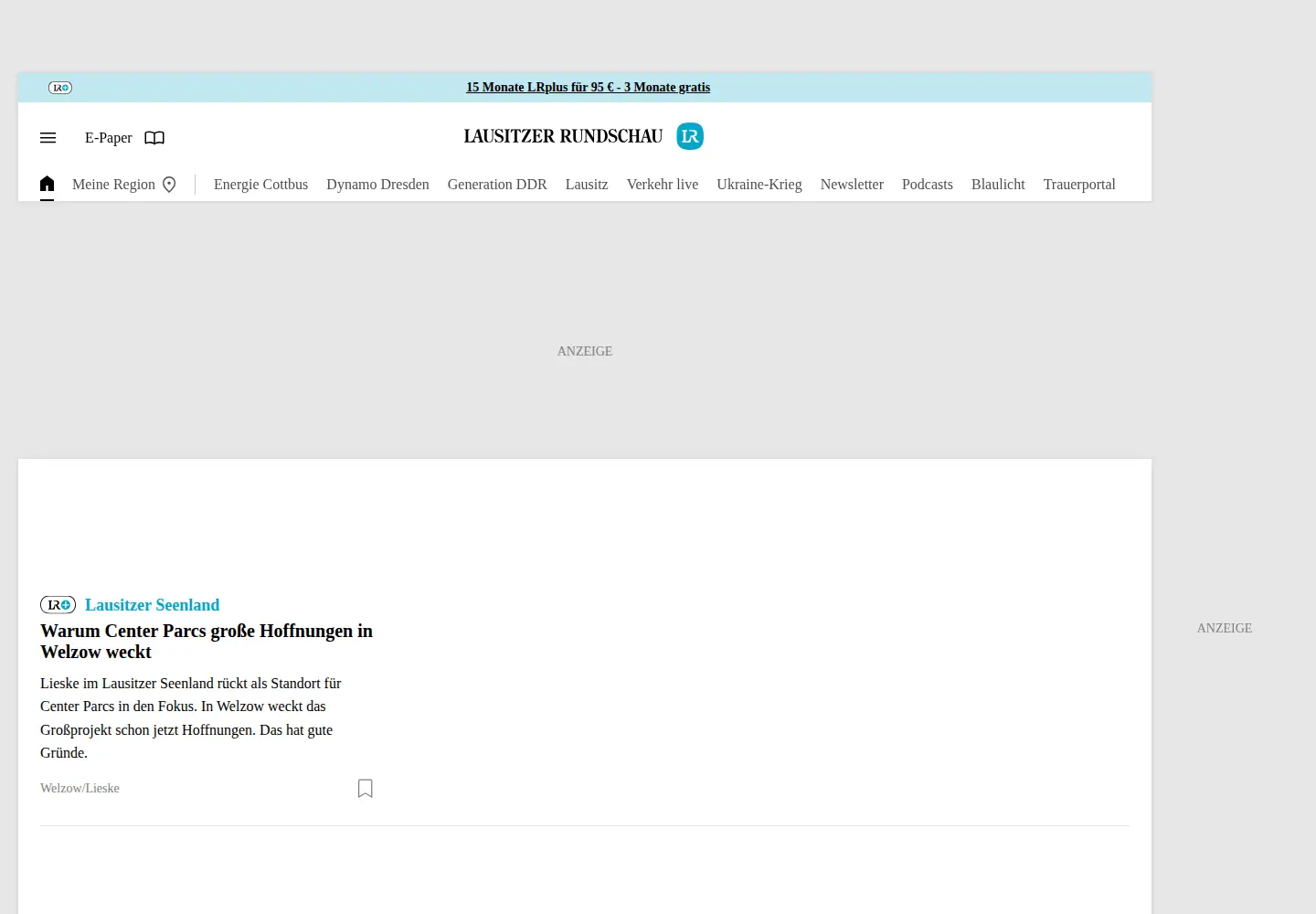Open the Ukraine-Krieg section
Viewport: 1316px width, 914px height.
pyautogui.click(x=759, y=185)
